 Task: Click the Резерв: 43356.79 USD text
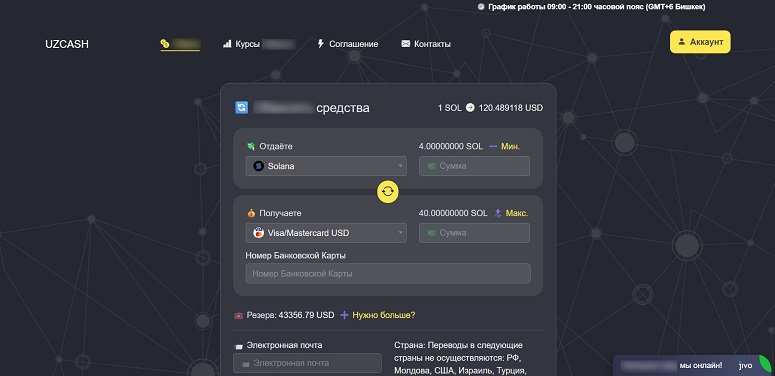(290, 315)
